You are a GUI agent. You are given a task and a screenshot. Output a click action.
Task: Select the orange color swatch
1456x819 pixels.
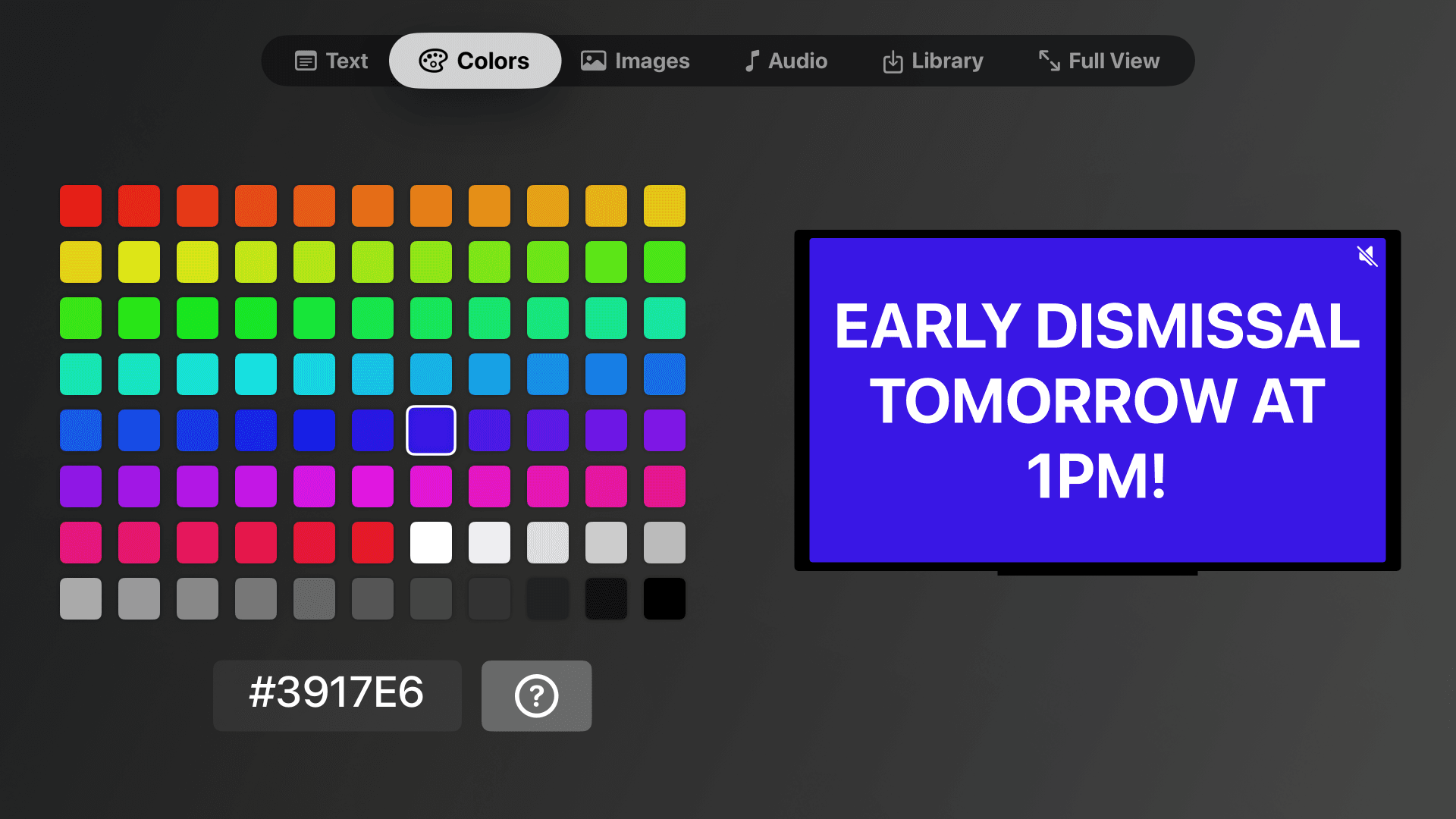click(x=372, y=205)
